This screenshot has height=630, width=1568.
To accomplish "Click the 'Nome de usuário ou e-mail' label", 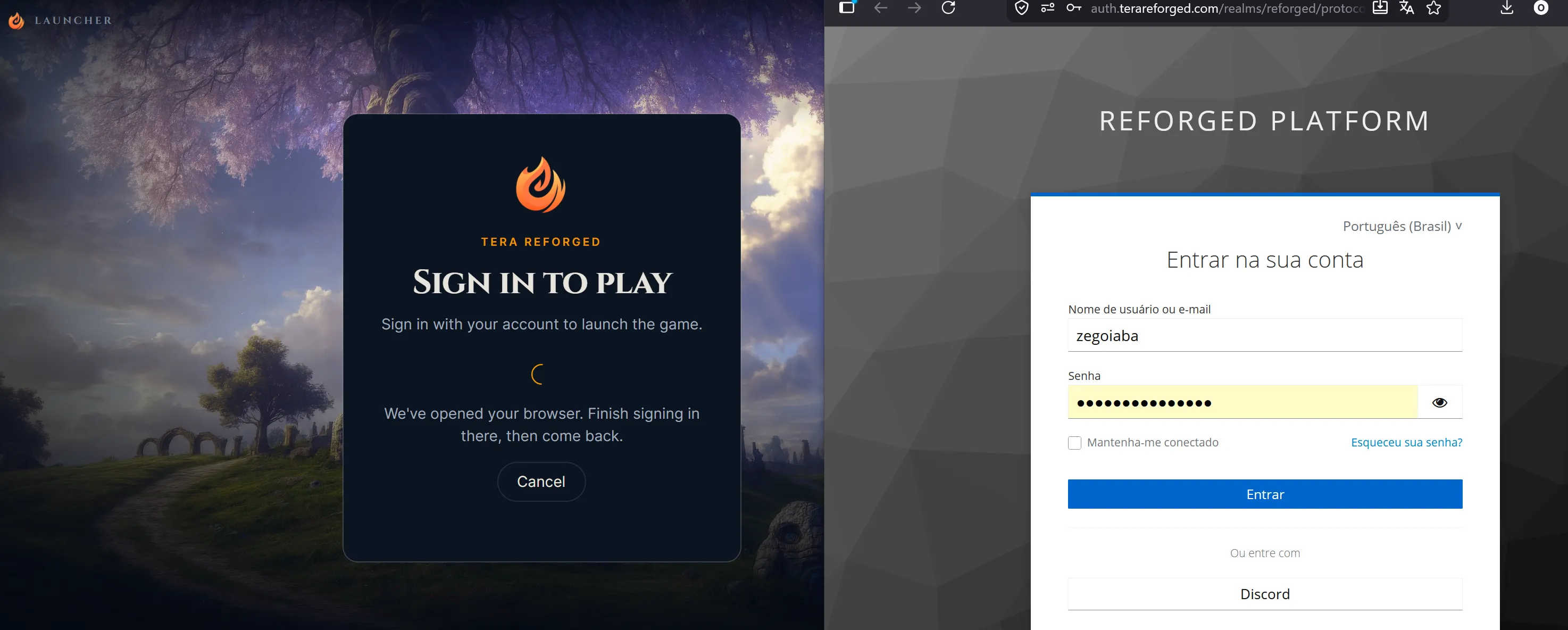I will point(1139,309).
